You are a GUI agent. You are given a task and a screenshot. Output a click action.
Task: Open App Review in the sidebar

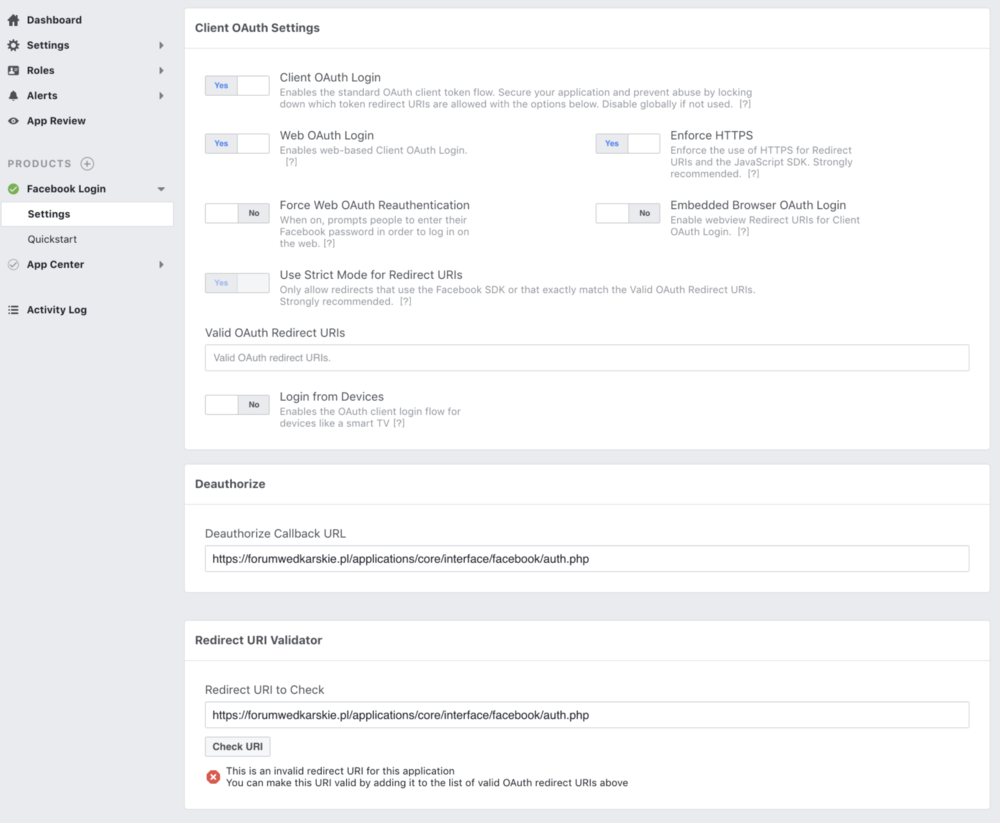(56, 121)
